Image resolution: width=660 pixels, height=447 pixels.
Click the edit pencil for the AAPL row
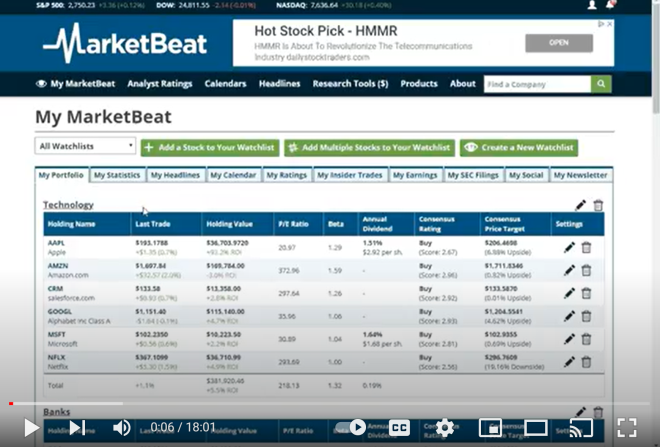pyautogui.click(x=569, y=247)
